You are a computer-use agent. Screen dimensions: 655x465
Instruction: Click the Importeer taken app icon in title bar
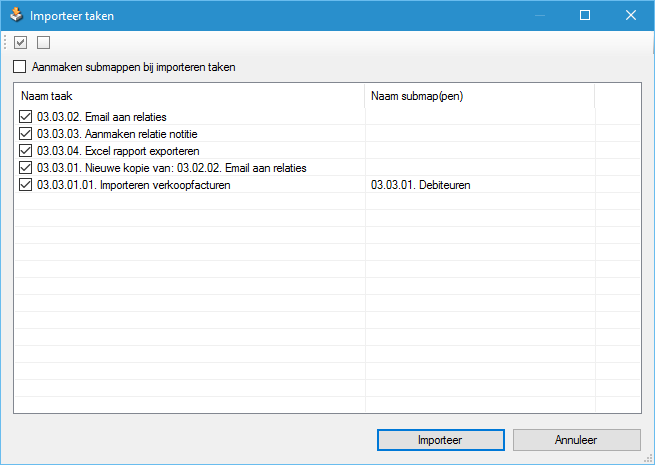(16, 15)
